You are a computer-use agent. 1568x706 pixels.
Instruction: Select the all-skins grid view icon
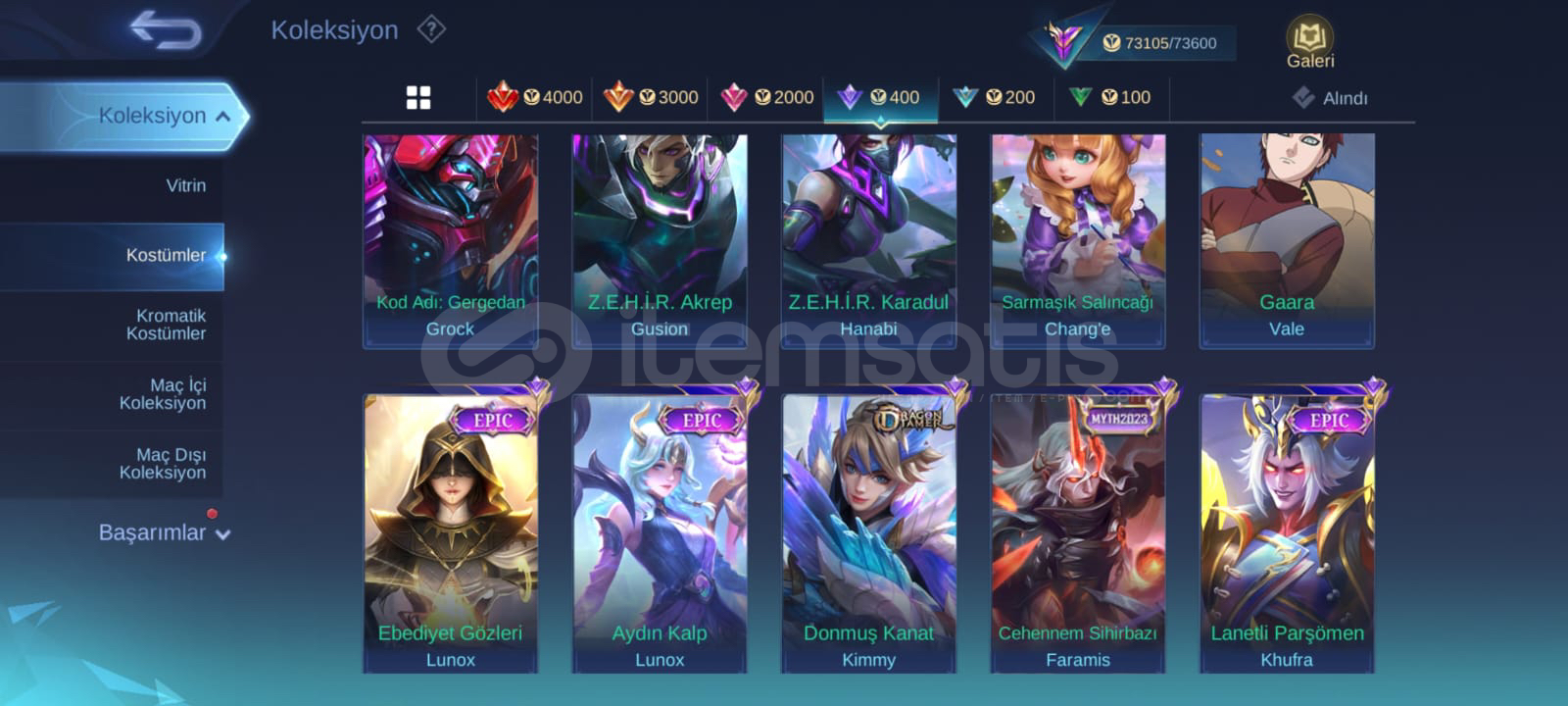point(418,97)
